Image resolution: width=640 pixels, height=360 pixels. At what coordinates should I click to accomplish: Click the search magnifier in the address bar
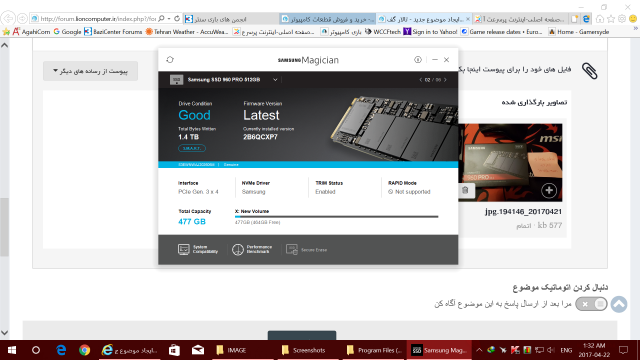click(x=161, y=19)
